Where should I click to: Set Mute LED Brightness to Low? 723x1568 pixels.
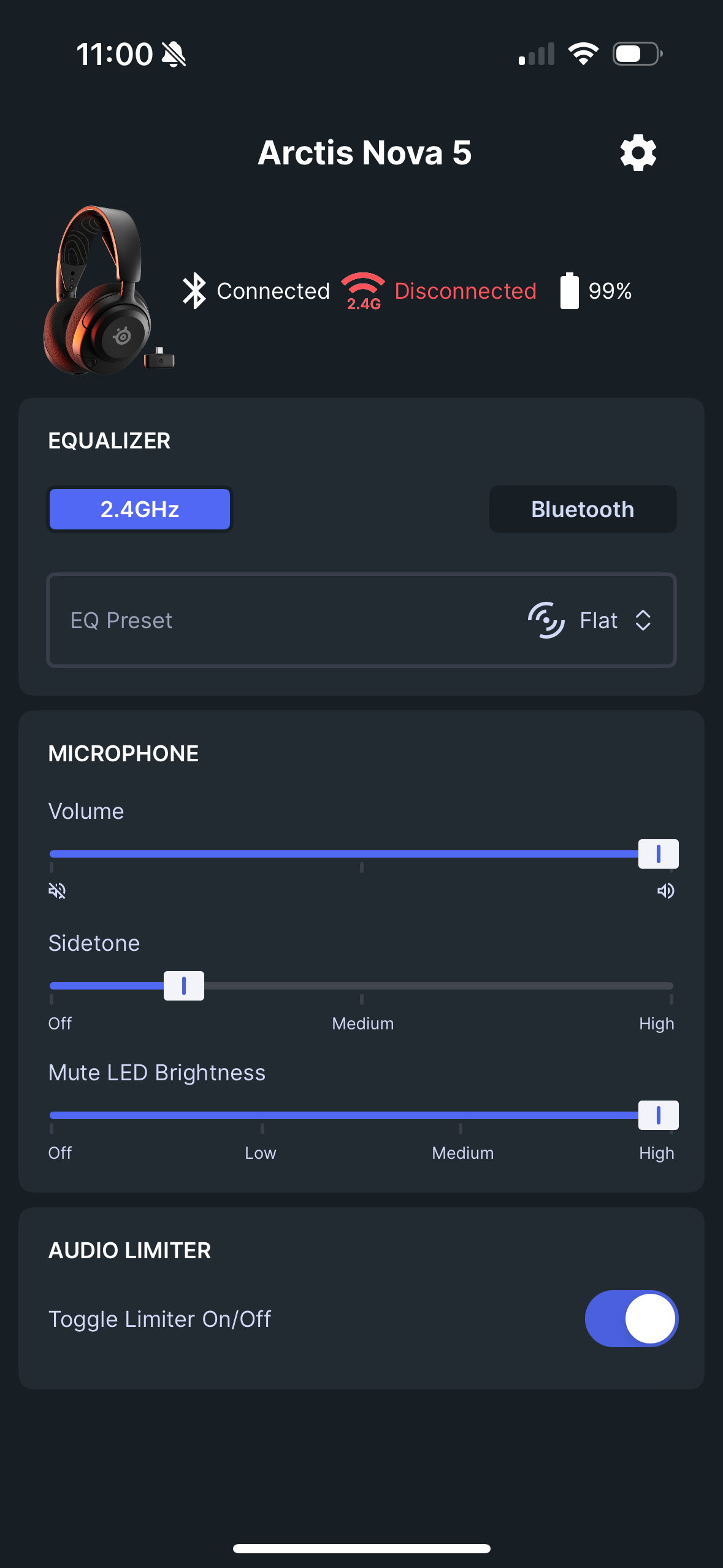pyautogui.click(x=262, y=1115)
